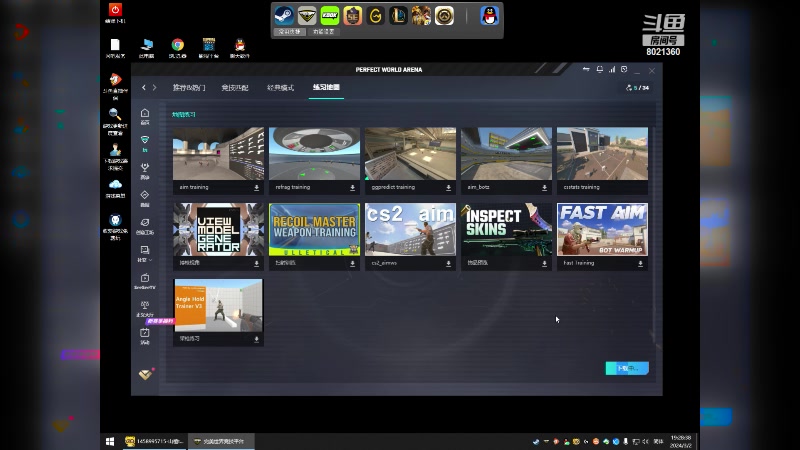Open the Inspect Skins thumbnail
Viewport: 800px width, 450px height.
[x=507, y=230]
